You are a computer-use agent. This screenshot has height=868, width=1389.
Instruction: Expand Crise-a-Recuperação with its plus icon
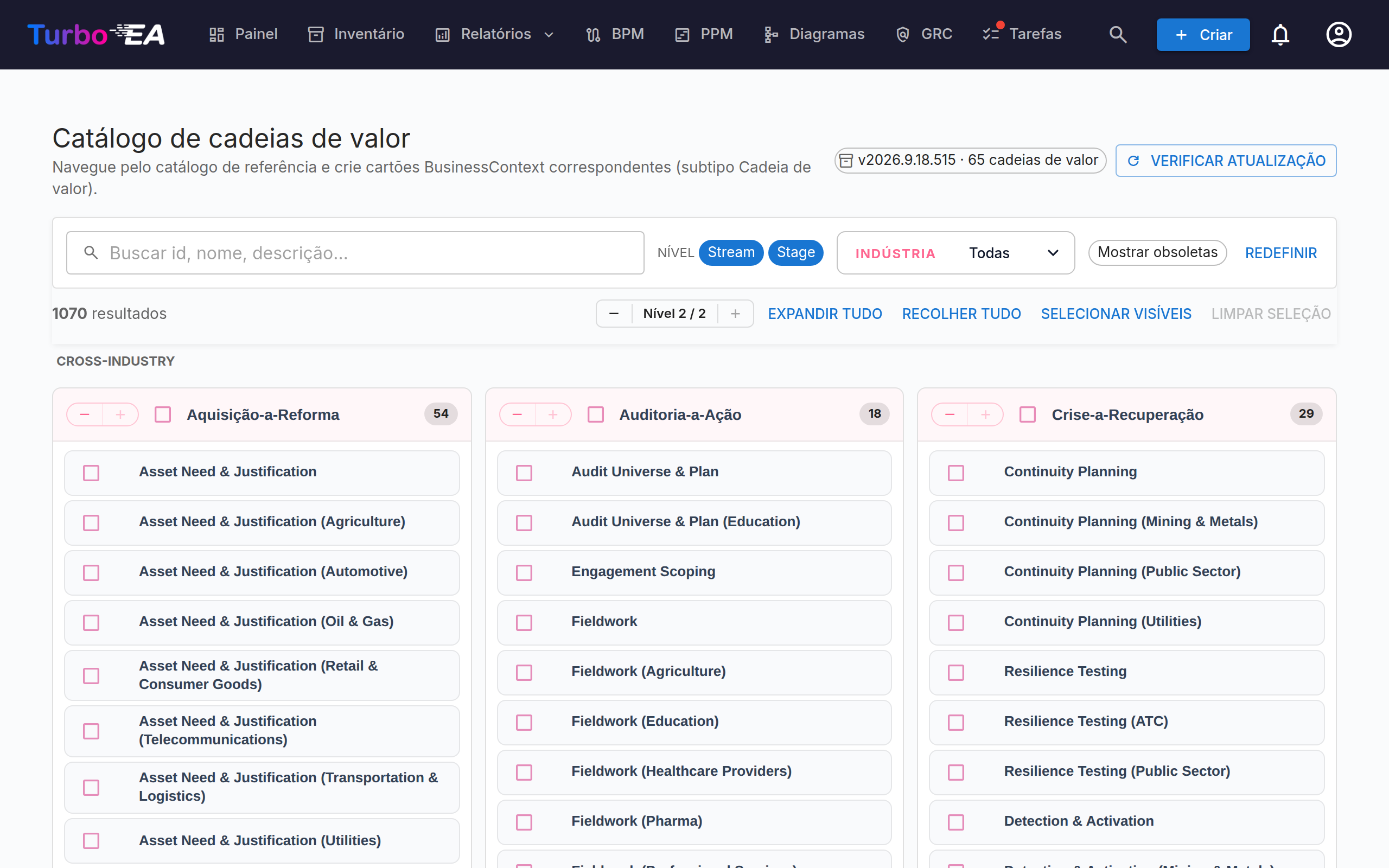click(985, 414)
